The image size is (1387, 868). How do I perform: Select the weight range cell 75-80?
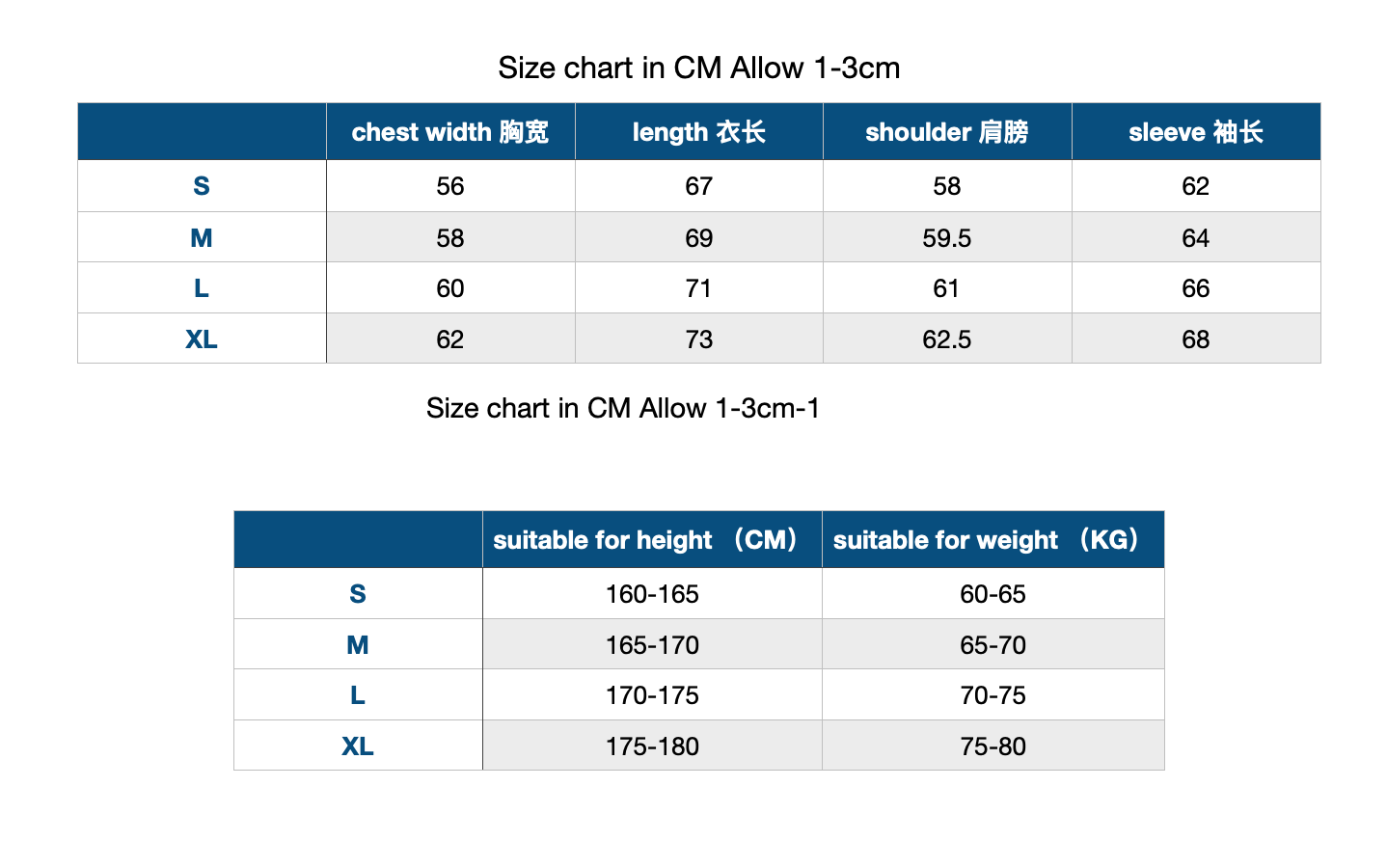pos(992,746)
